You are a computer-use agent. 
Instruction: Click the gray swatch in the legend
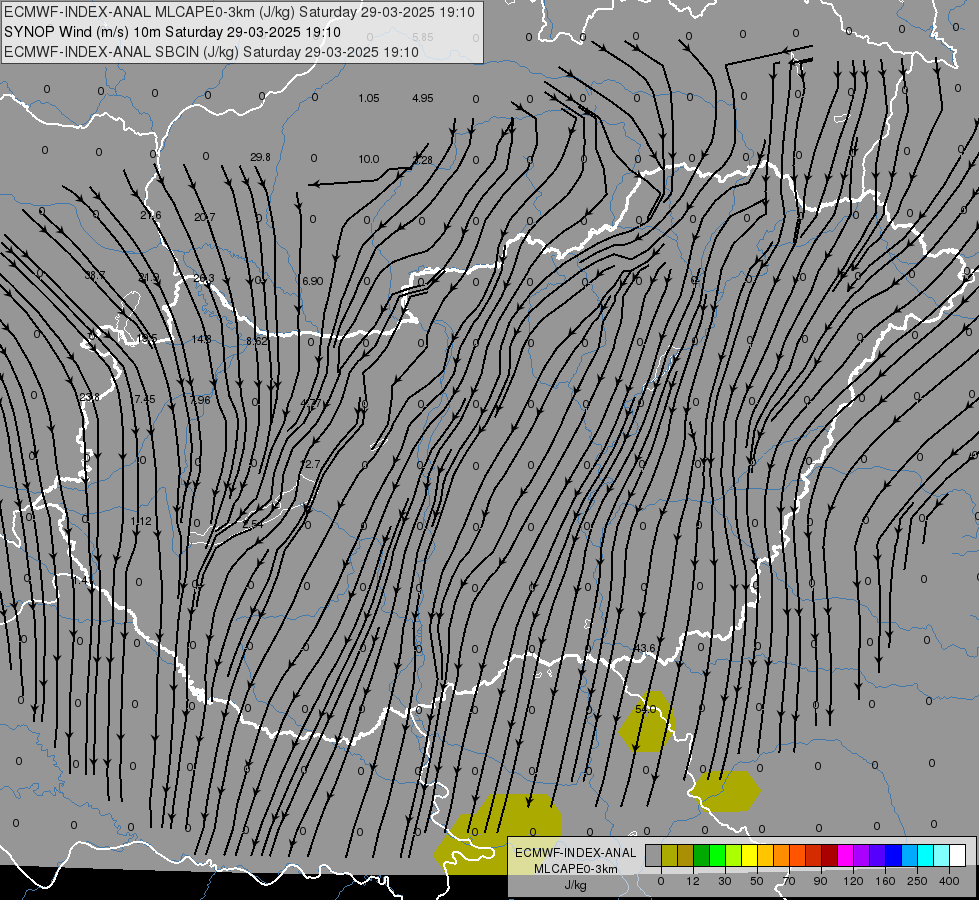pos(654,855)
